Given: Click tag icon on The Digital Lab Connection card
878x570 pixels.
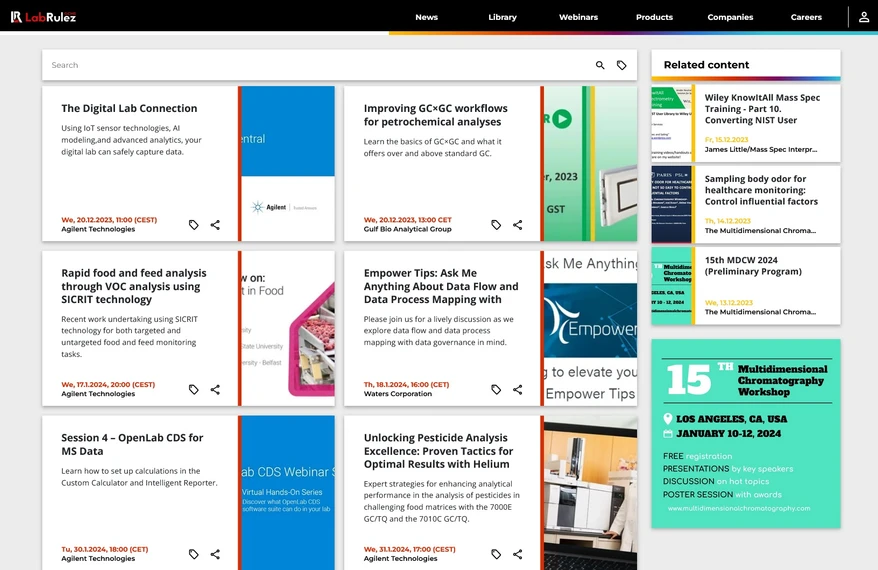Looking at the screenshot, I should pos(194,225).
